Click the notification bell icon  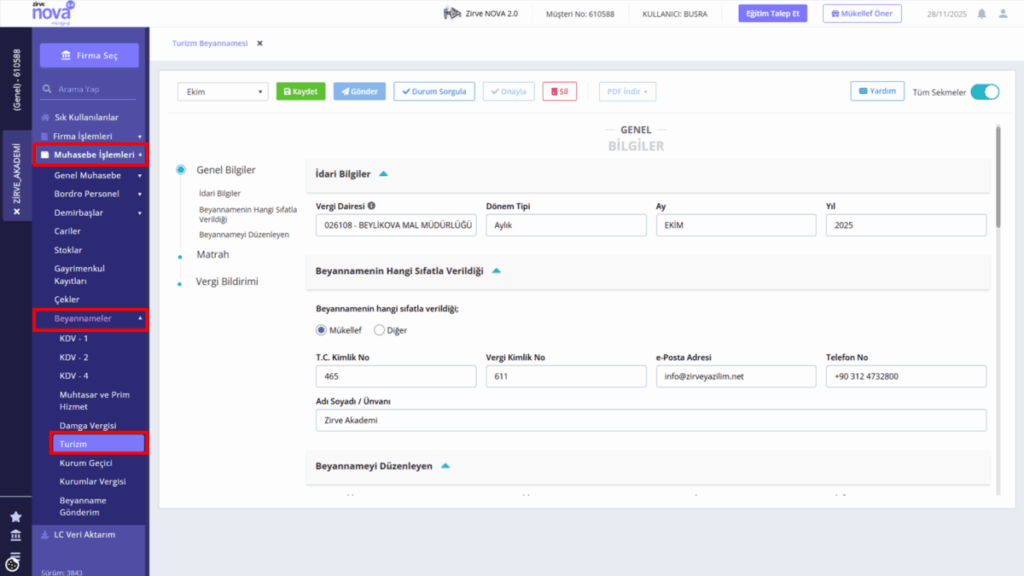pyautogui.click(x=982, y=14)
